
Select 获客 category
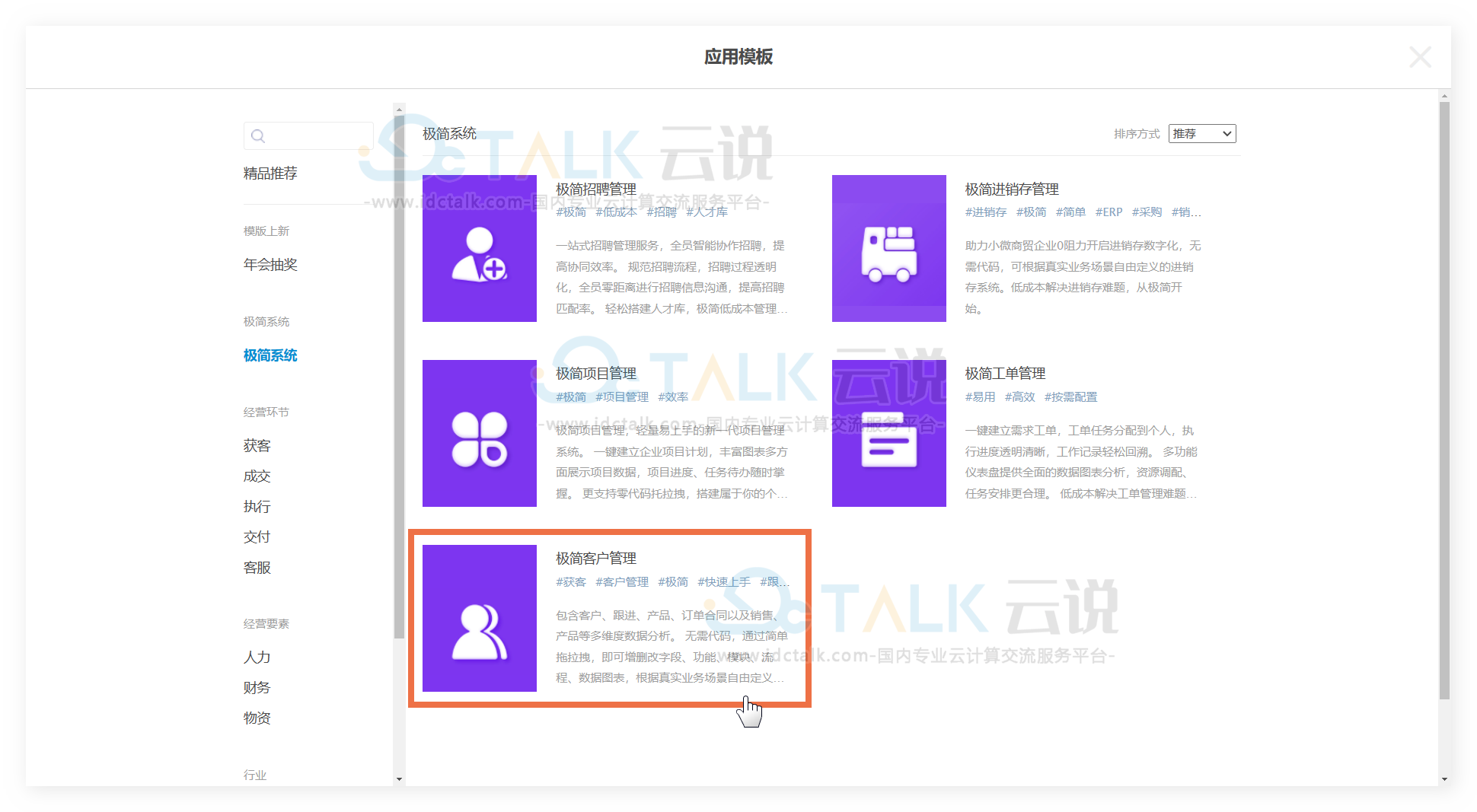tap(257, 446)
